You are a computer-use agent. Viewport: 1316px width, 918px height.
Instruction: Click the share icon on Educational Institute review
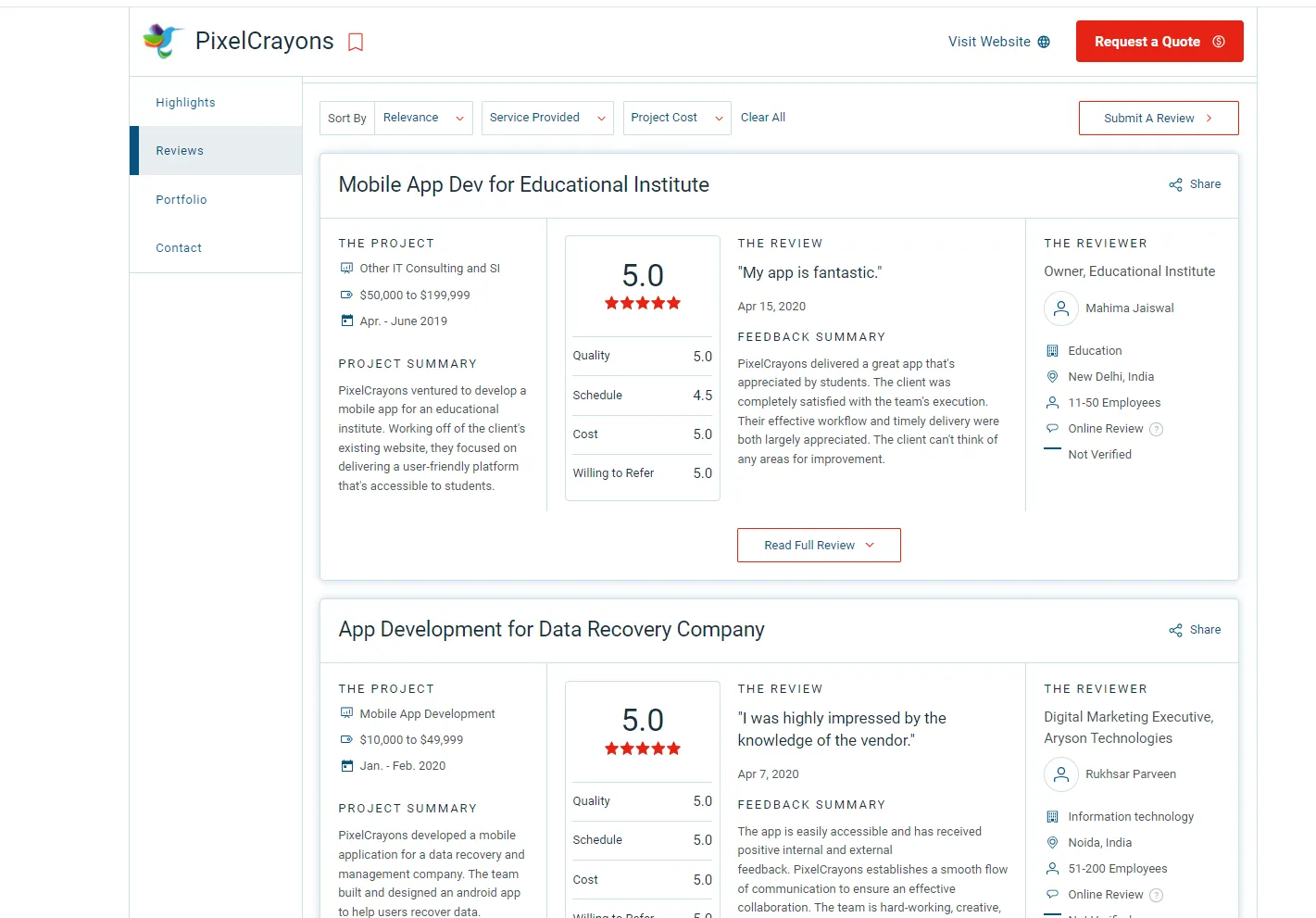click(x=1175, y=184)
